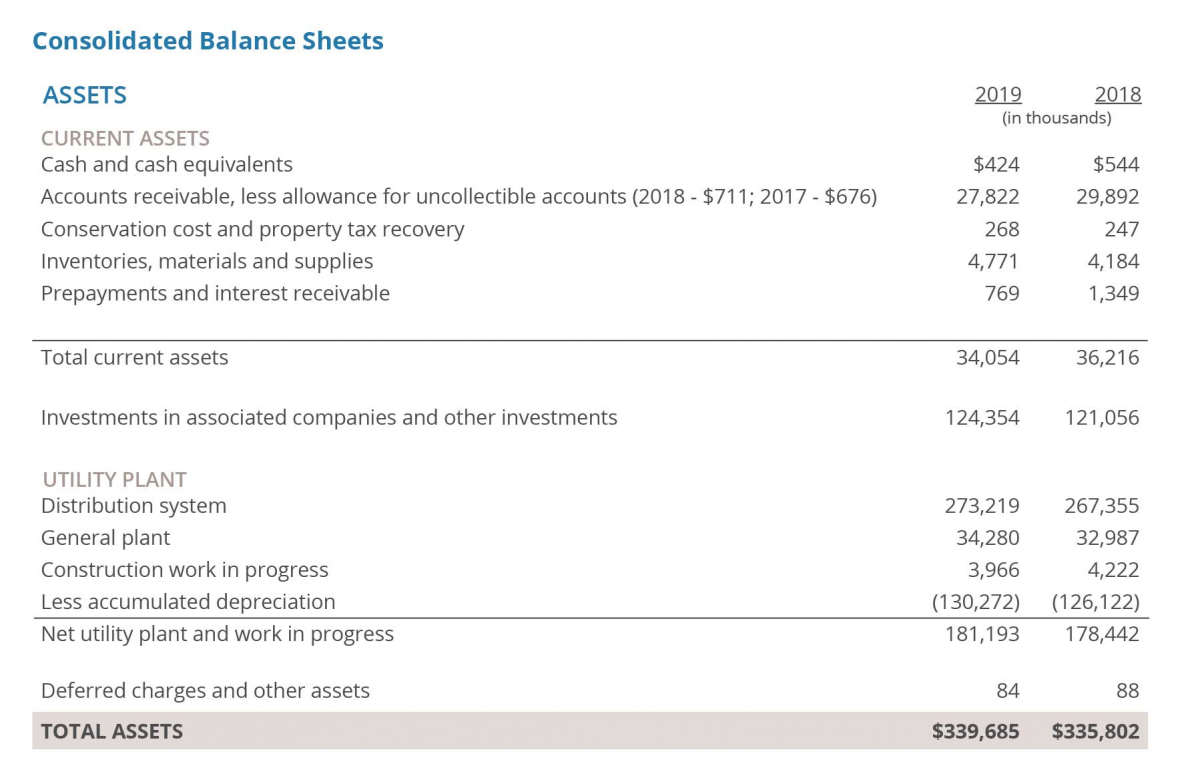Click the Total current assets row label
The width and height of the screenshot is (1200, 780).
click(134, 357)
